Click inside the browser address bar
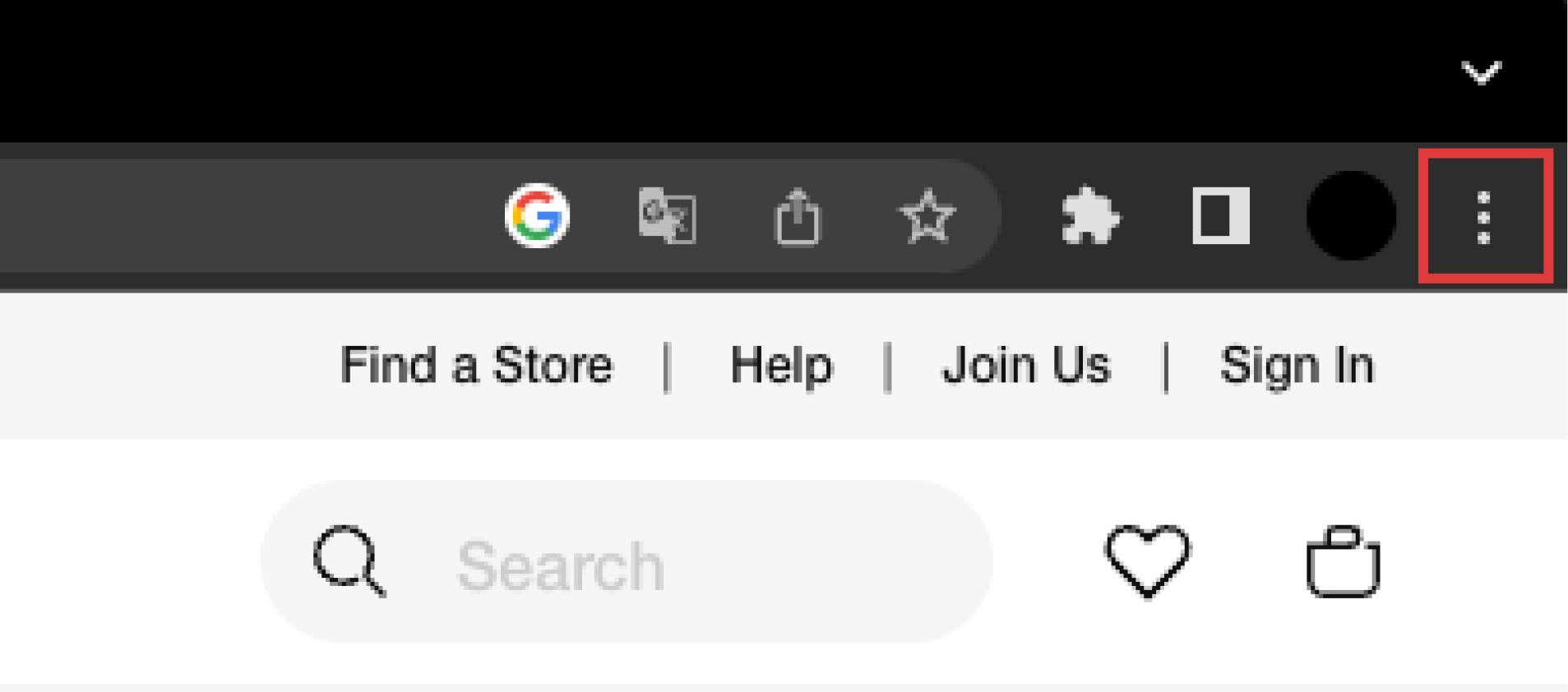This screenshot has width=1568, height=692. (x=247, y=216)
